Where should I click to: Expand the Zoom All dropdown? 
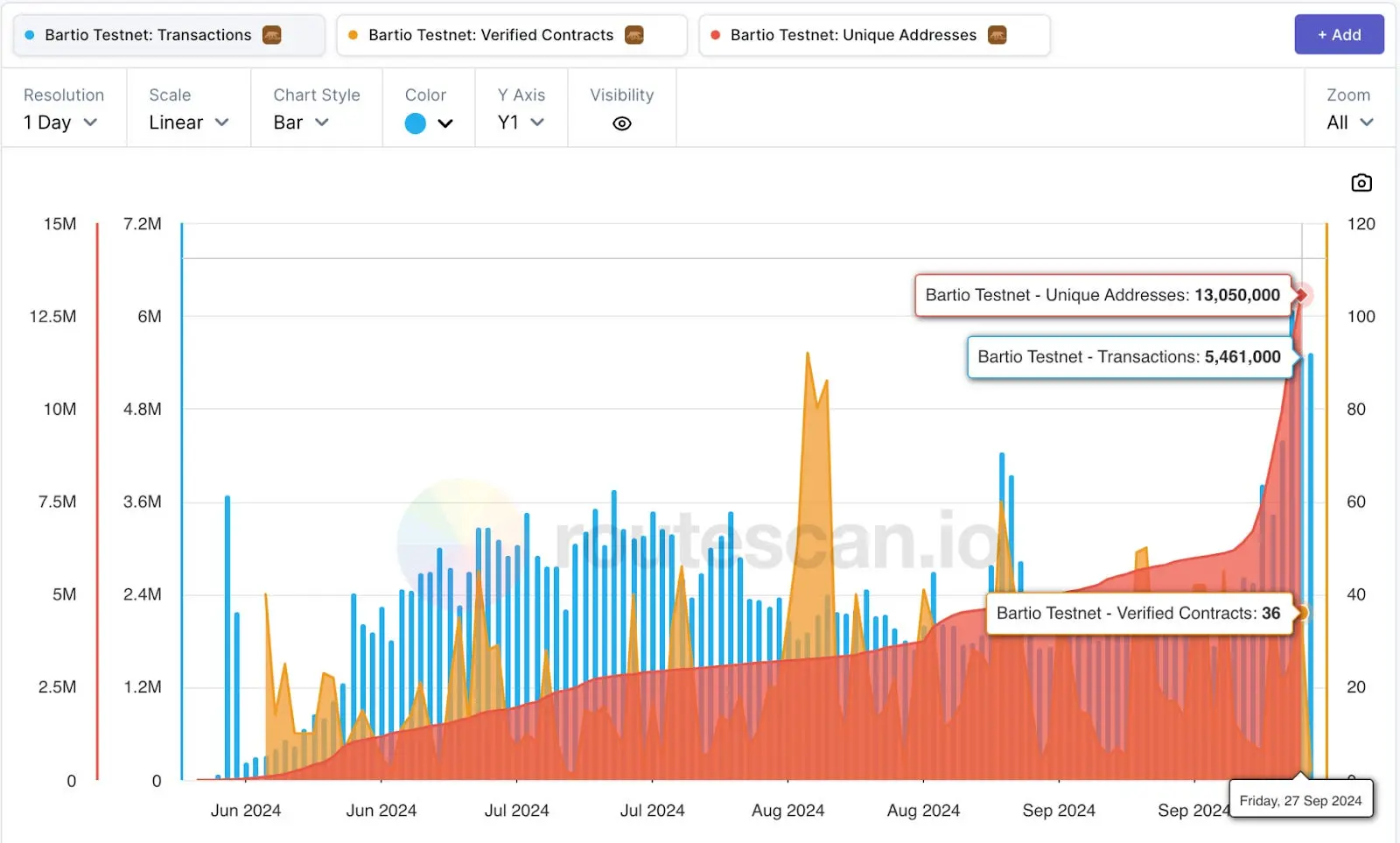tap(1349, 123)
